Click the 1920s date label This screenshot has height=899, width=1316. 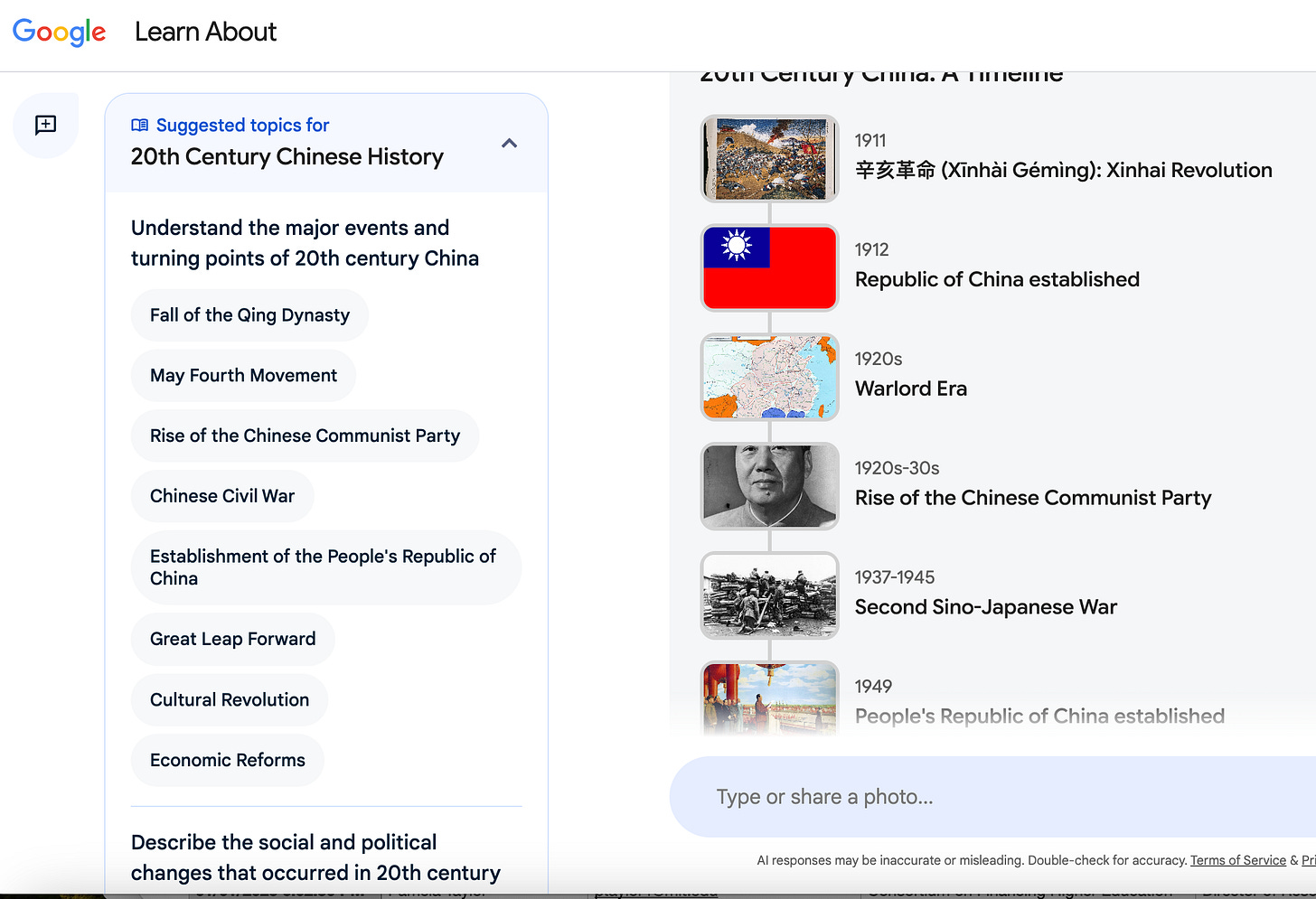tap(879, 360)
